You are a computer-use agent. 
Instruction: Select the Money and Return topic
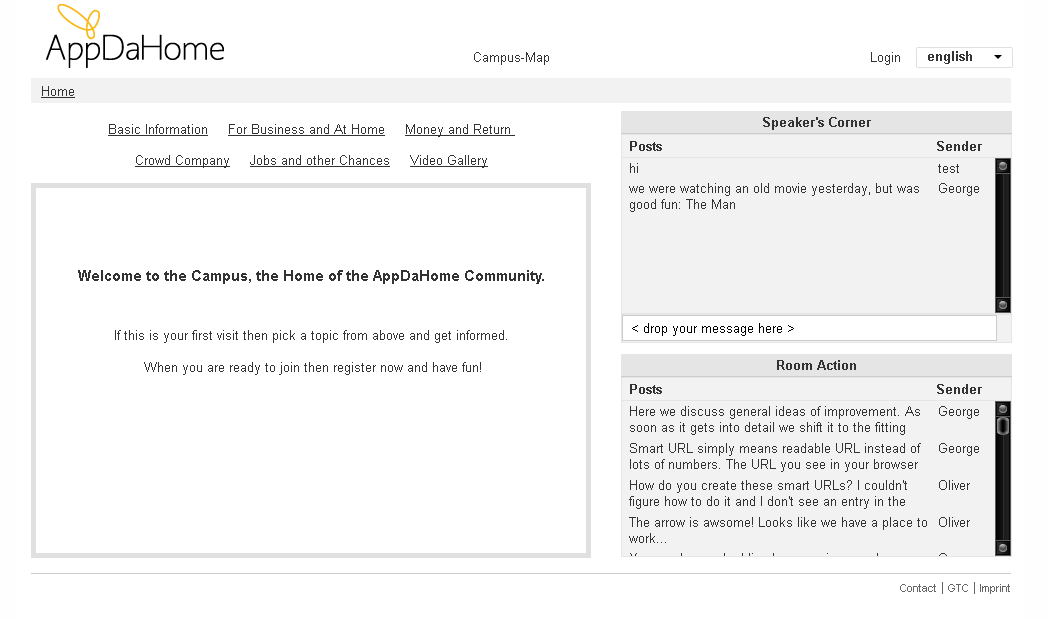pos(459,130)
